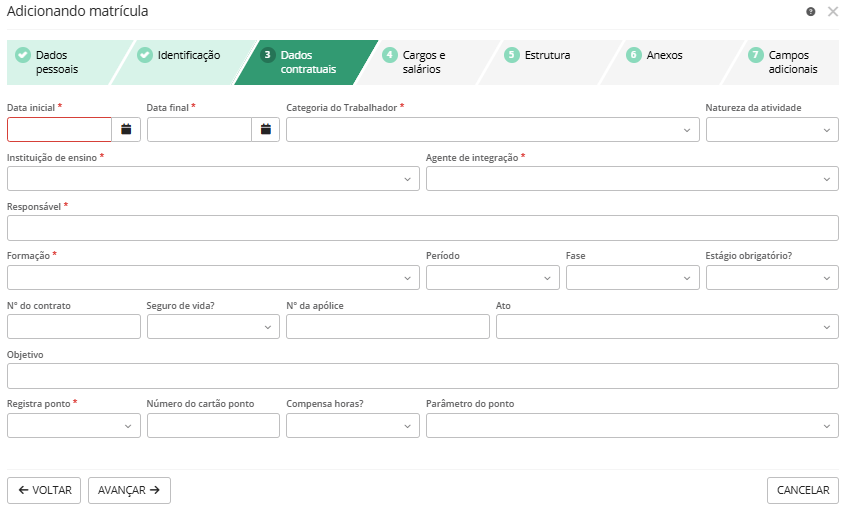Open the Seguro de vida dropdown
The image size is (848, 505).
(213, 327)
